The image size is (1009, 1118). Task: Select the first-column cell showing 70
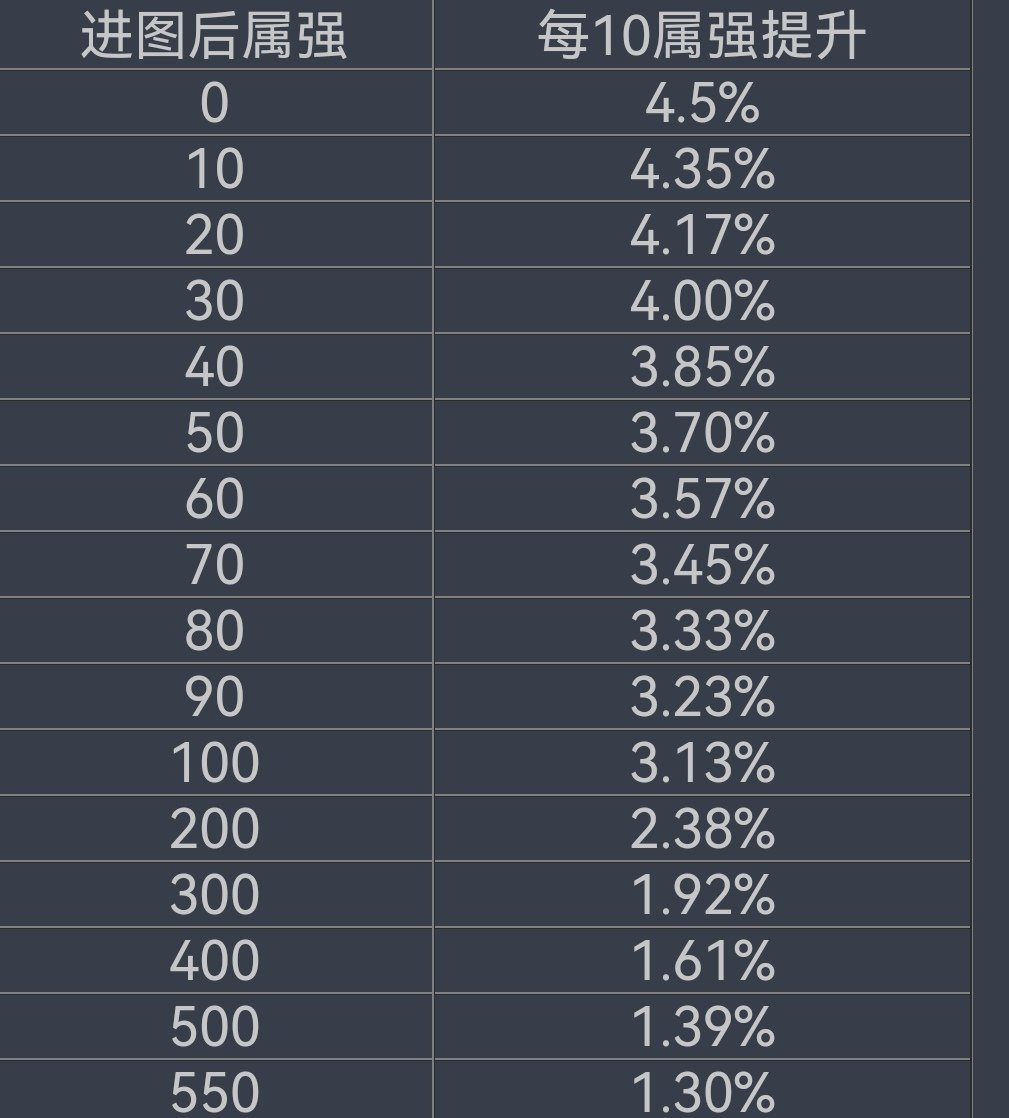[214, 565]
